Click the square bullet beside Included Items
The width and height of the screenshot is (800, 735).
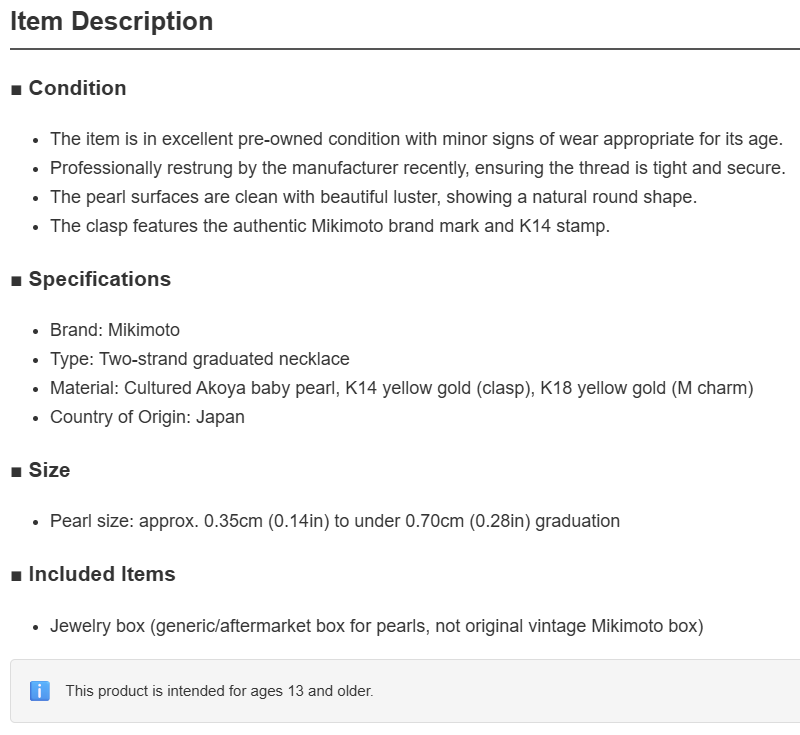[16, 576]
